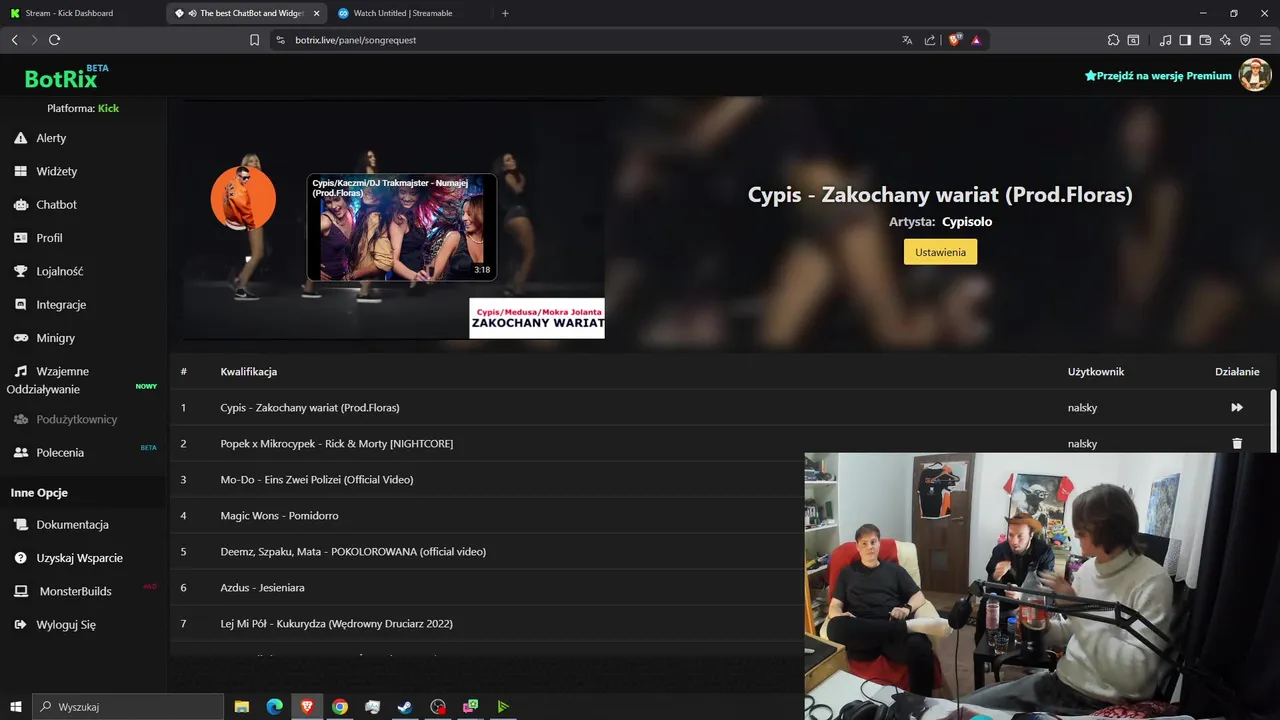This screenshot has height=720, width=1280.
Task: Open the Widżety sidebar section
Action: coord(56,171)
